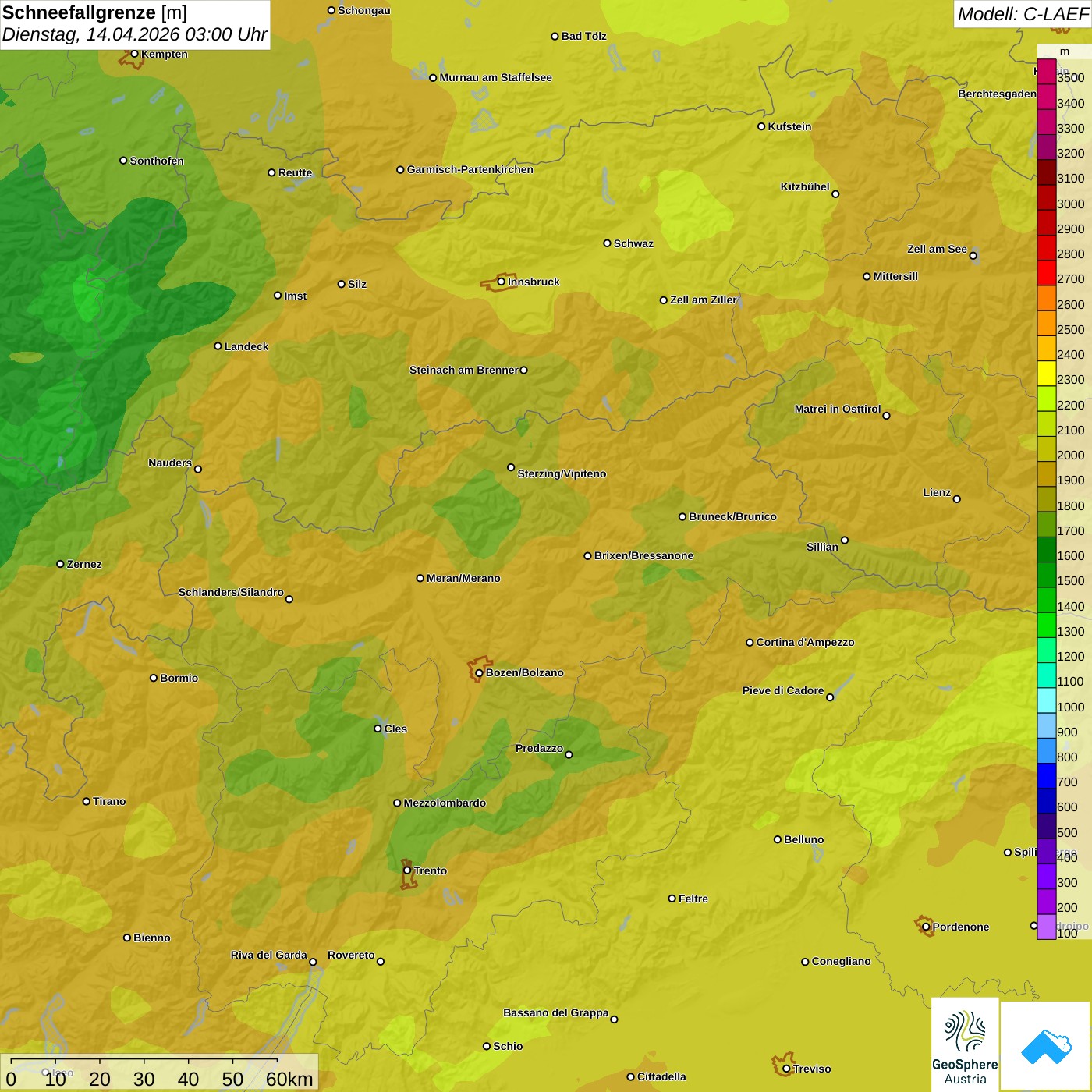Image resolution: width=1092 pixels, height=1092 pixels.
Task: Click the Schneefallgrenze [m] title
Action: (x=94, y=12)
